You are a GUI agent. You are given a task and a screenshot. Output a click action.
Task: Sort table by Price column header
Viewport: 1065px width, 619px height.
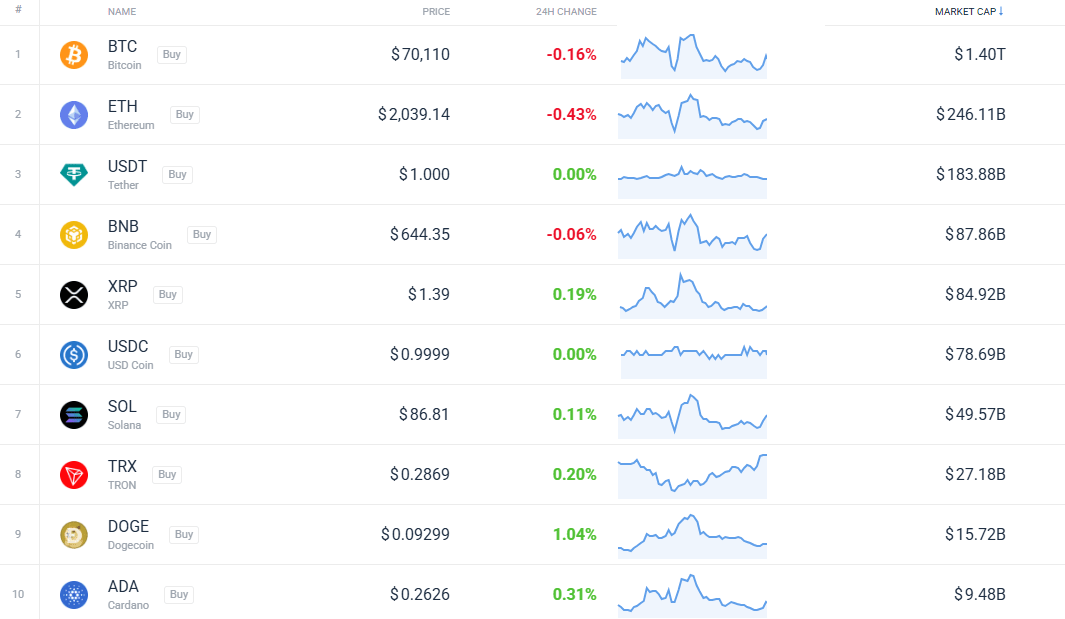pyautogui.click(x=436, y=12)
